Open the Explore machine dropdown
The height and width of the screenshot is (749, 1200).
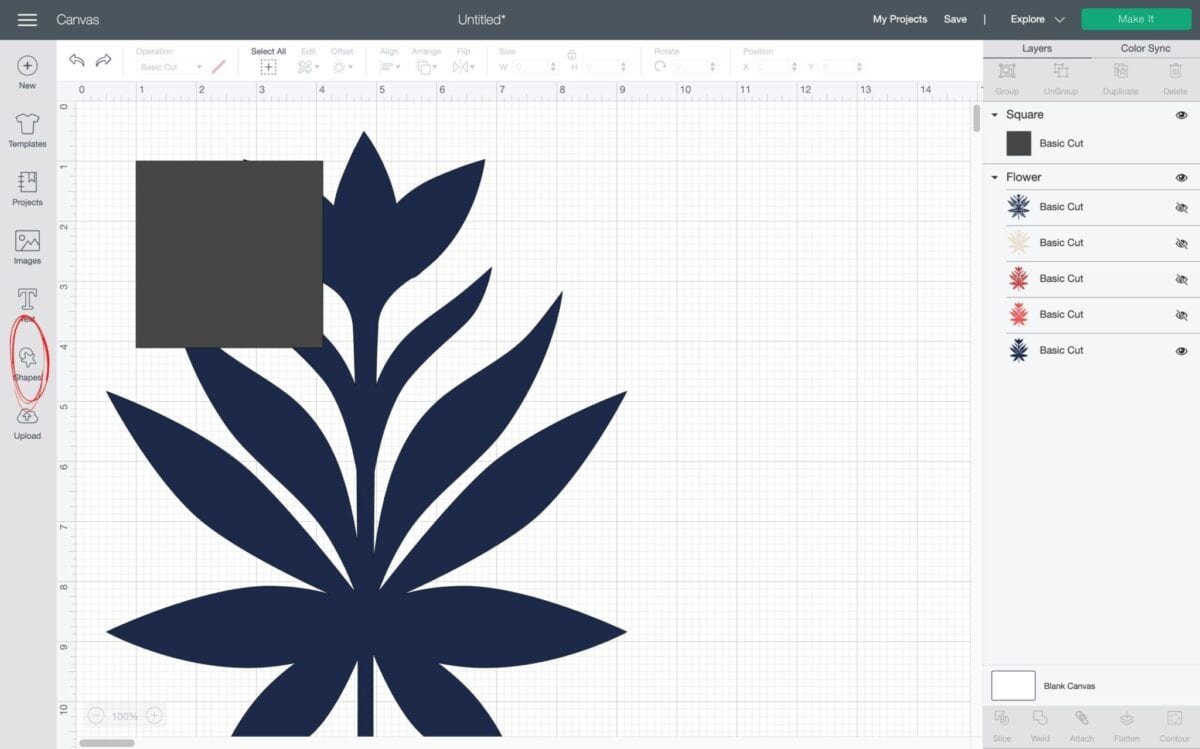tap(1037, 19)
